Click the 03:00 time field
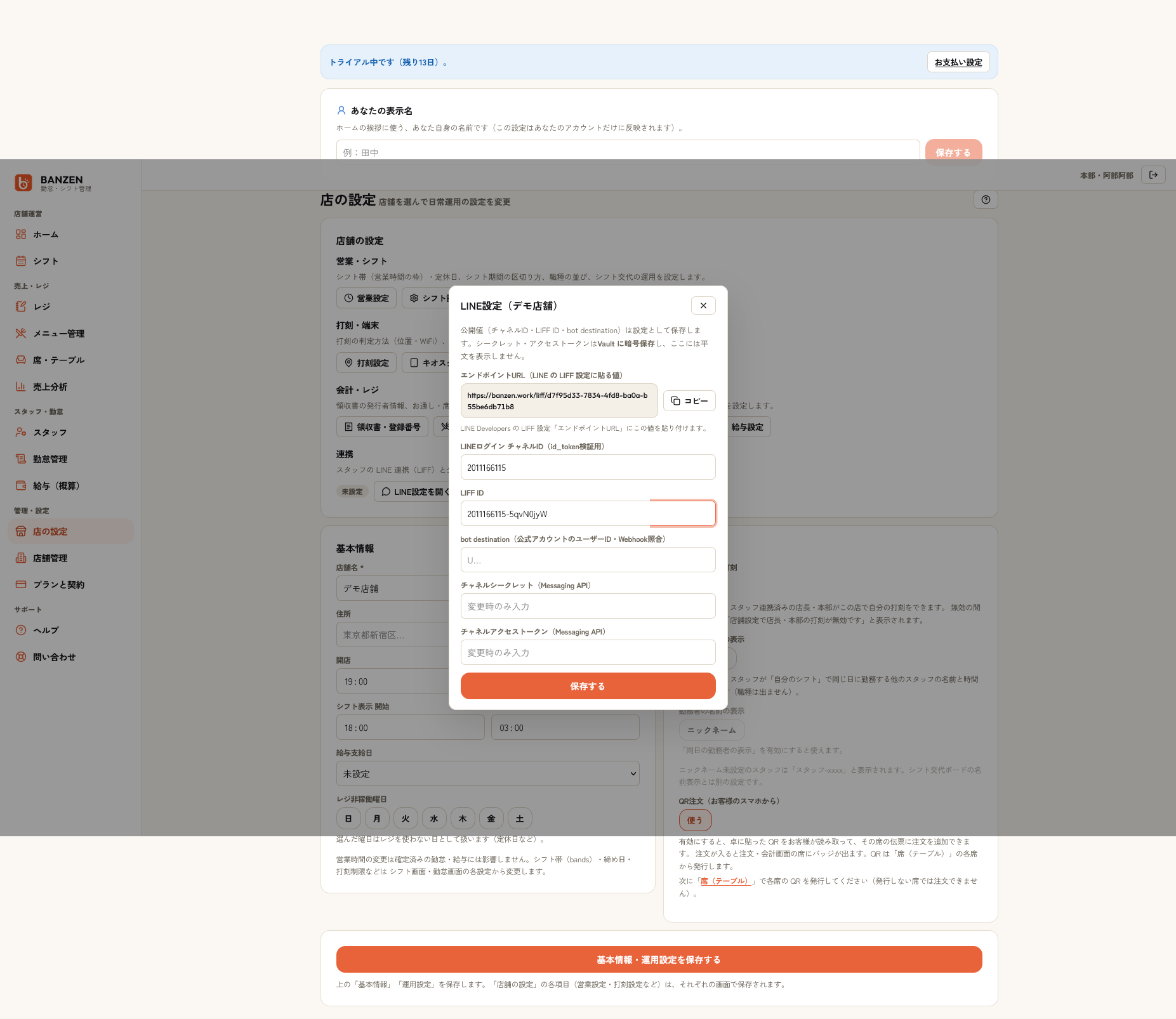This screenshot has width=1176, height=1019. [565, 728]
